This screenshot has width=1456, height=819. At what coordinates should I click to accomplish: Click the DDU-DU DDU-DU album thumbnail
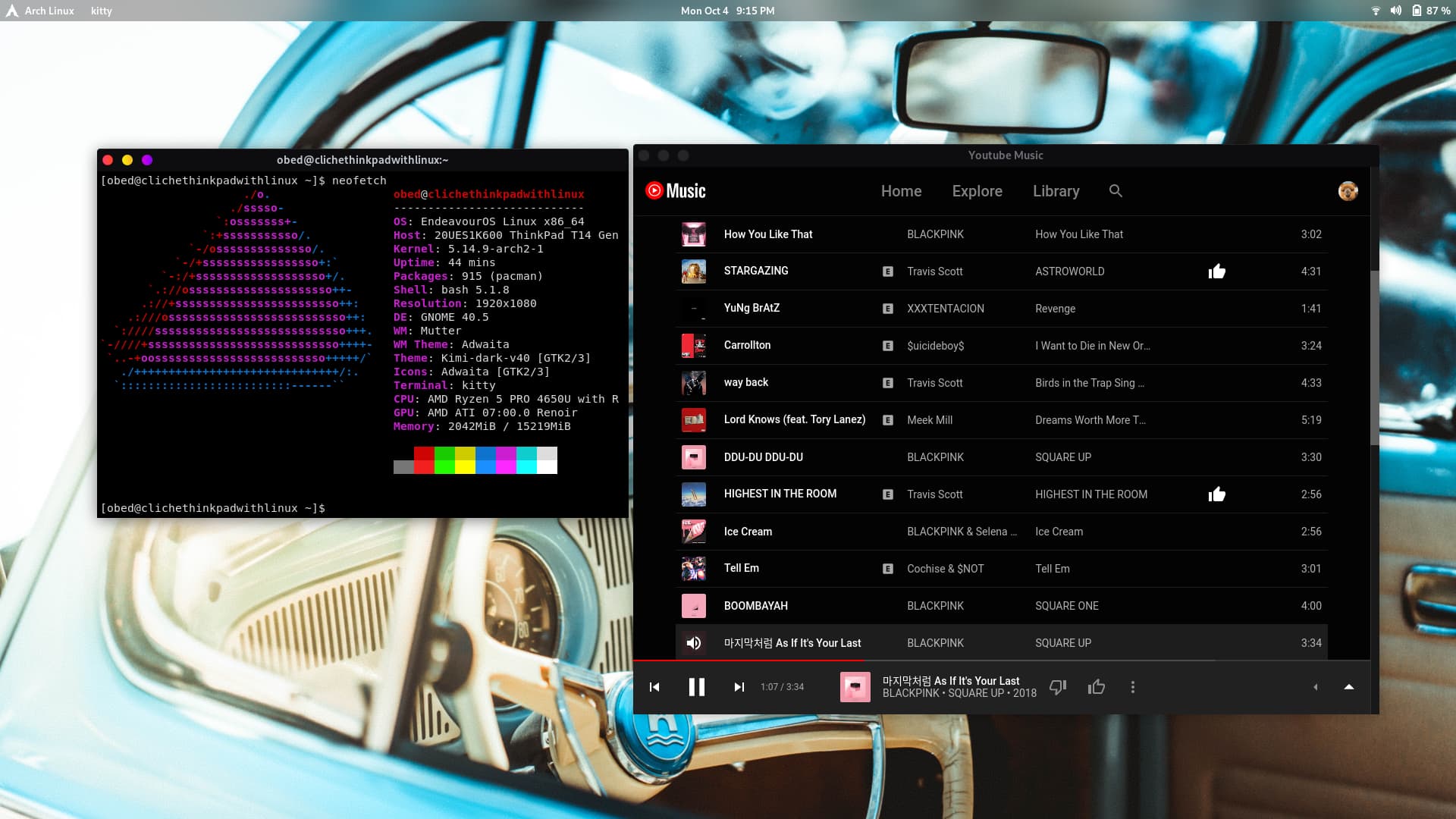(x=693, y=457)
